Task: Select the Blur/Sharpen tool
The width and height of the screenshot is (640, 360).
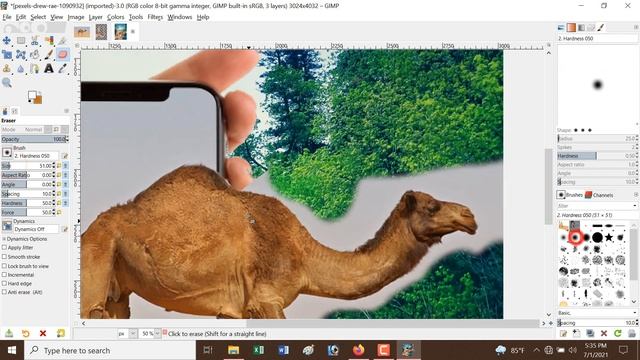Action: tap(21, 68)
